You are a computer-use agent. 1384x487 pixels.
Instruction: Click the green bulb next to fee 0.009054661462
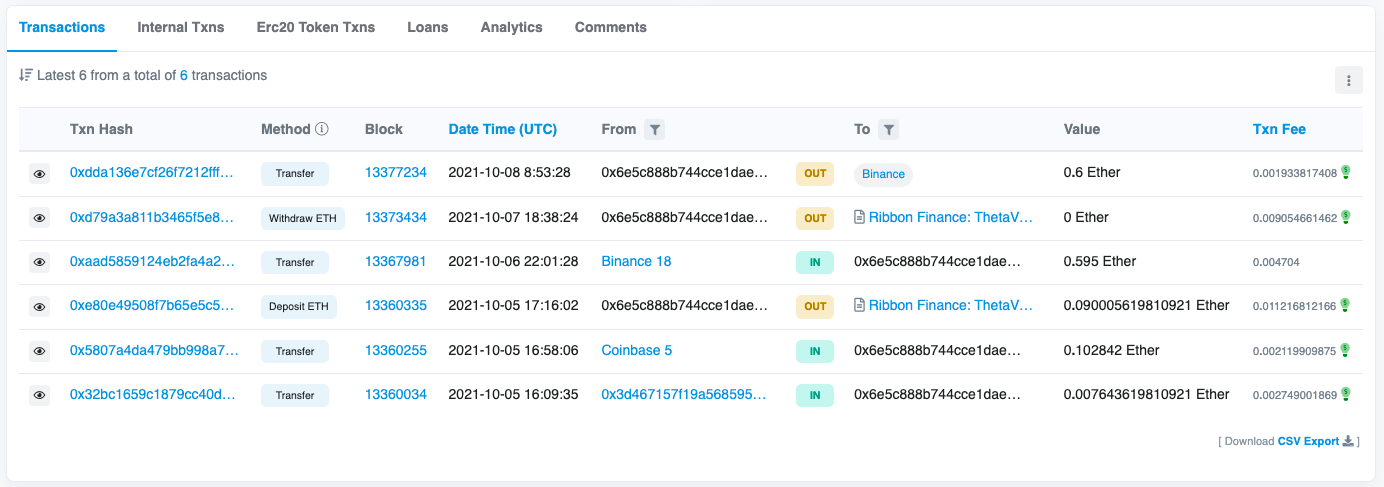1345,217
